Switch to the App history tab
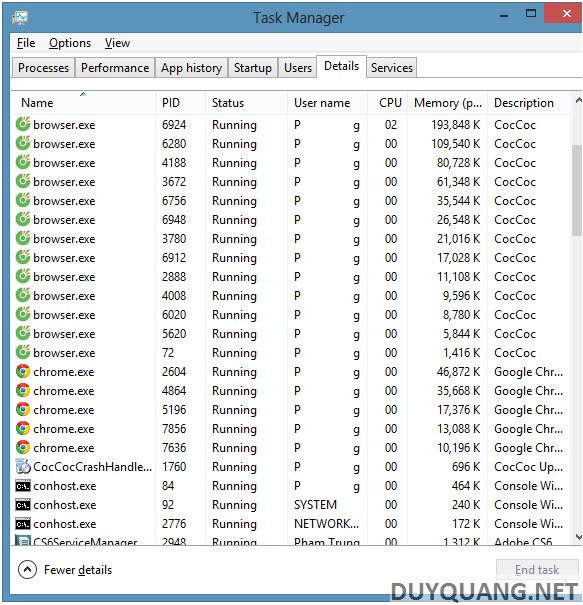 [x=191, y=68]
